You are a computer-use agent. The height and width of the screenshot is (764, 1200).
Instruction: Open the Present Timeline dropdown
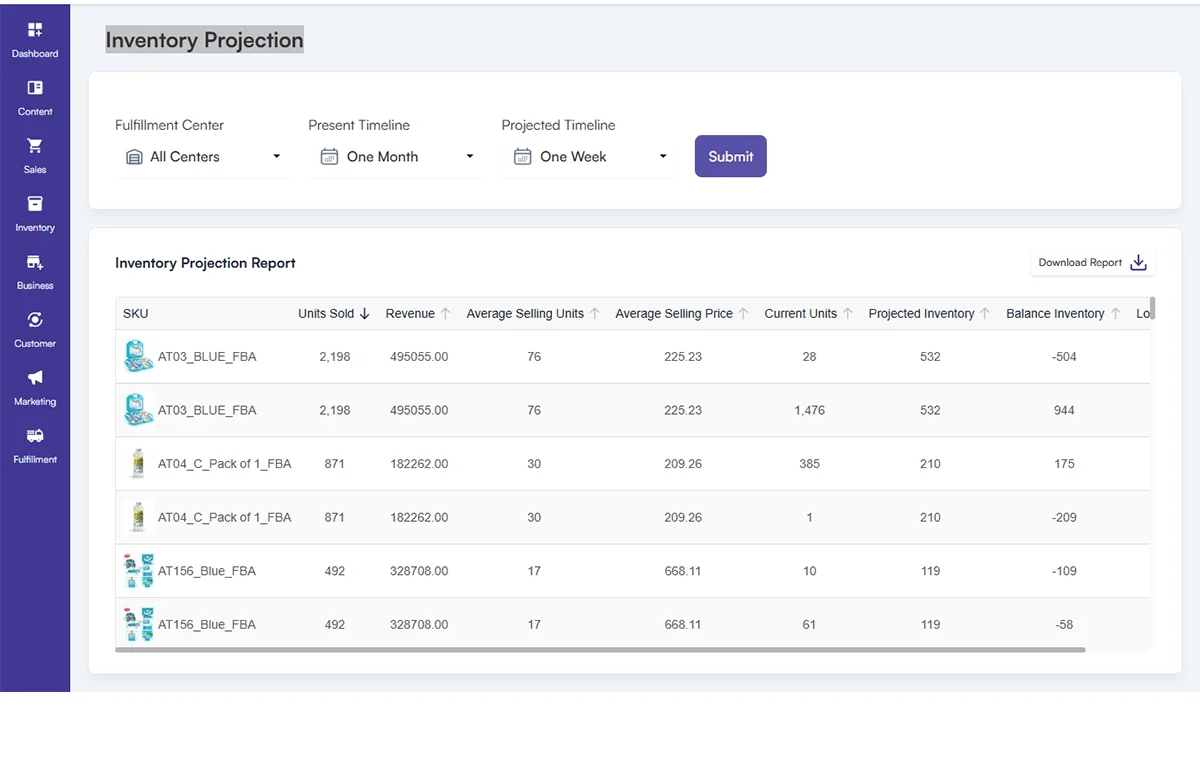pyautogui.click(x=396, y=157)
